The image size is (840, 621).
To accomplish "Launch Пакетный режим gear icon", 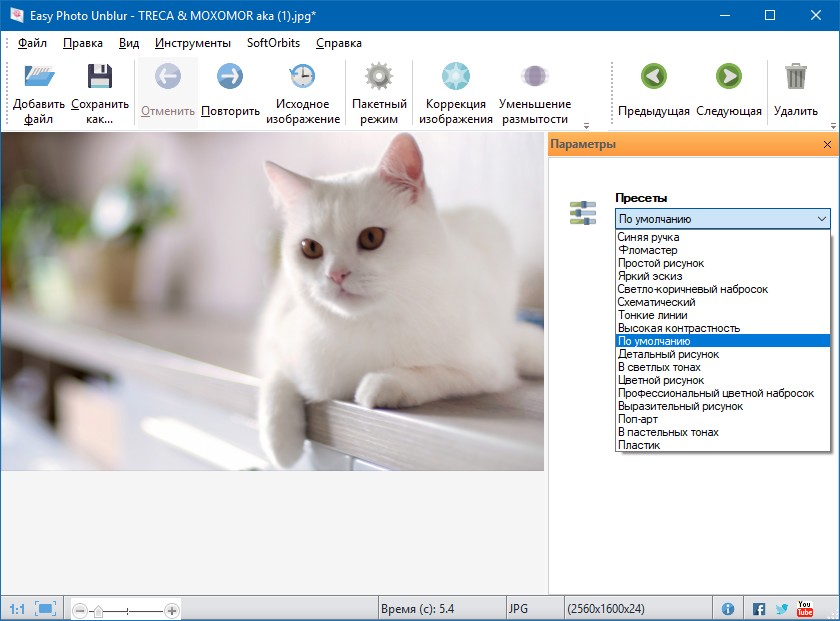I will click(x=379, y=77).
